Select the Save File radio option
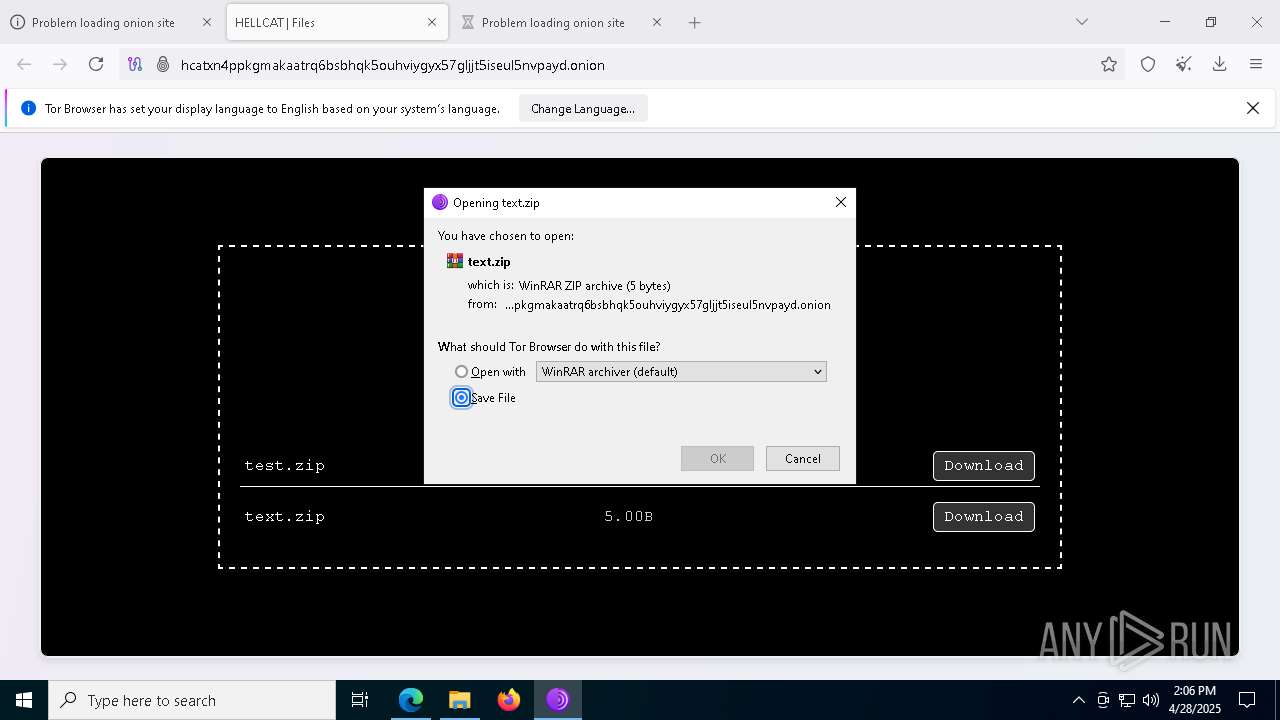Image resolution: width=1280 pixels, height=720 pixels. [461, 398]
